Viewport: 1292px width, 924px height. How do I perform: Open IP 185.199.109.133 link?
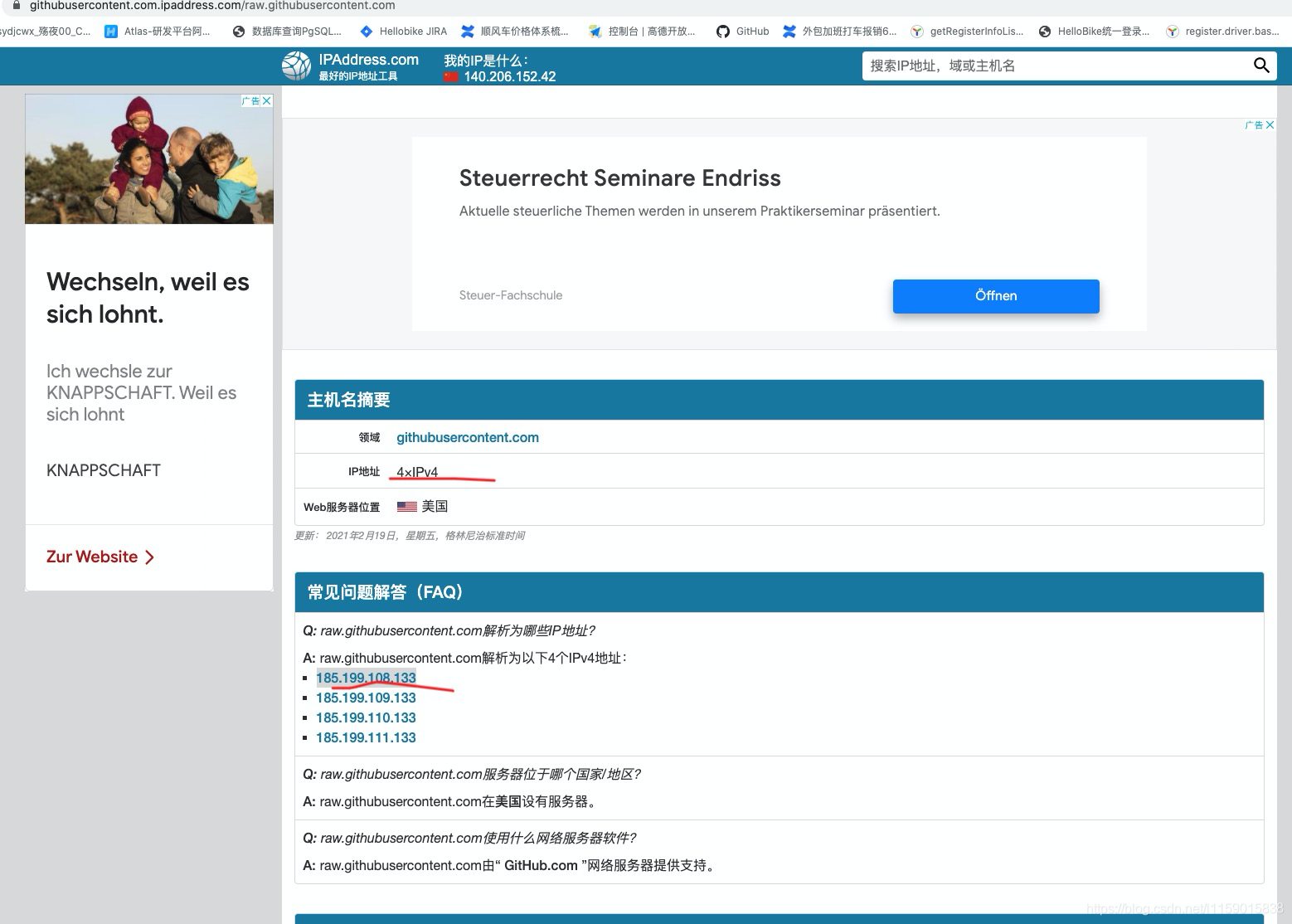point(366,698)
